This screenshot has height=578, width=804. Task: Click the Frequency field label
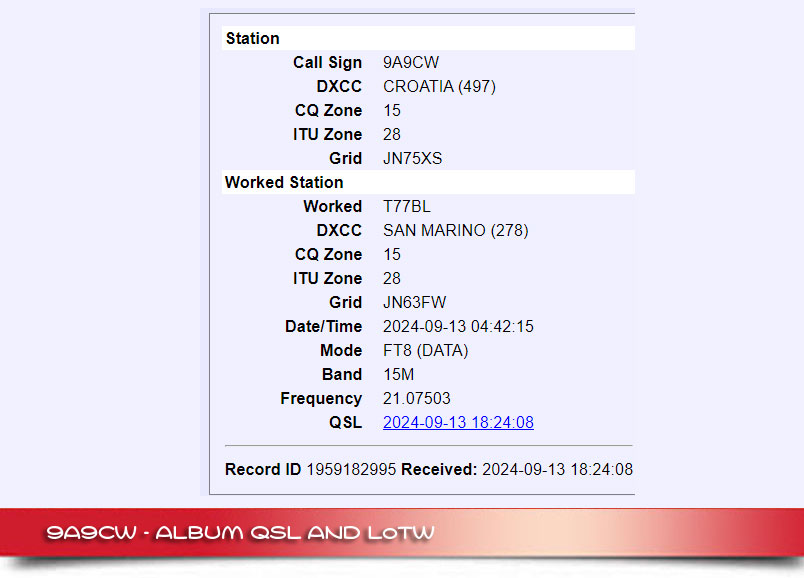click(x=320, y=399)
